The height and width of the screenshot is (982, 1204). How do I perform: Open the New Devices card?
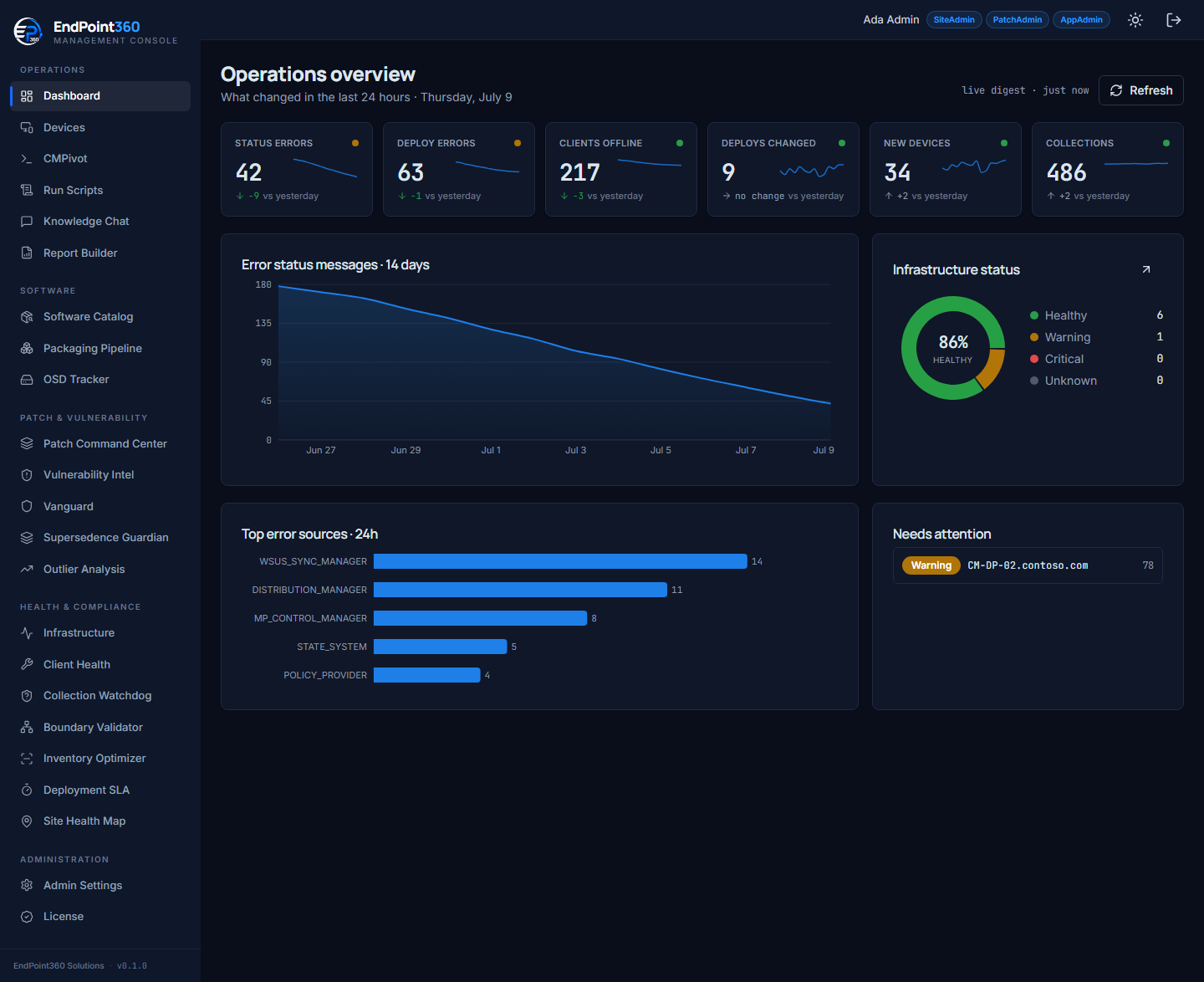[x=946, y=170]
